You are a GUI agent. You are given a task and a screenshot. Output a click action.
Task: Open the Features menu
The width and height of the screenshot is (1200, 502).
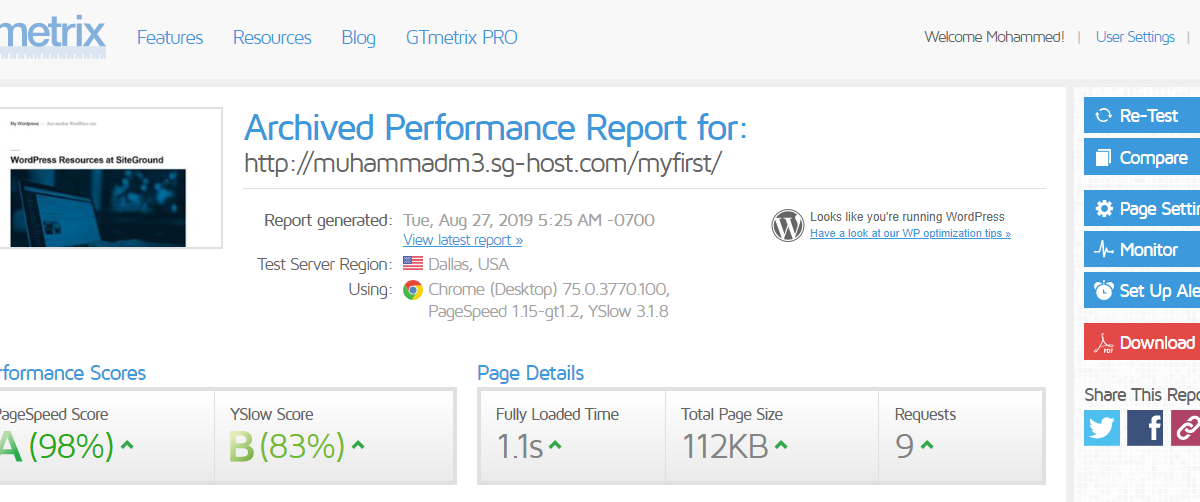pos(170,38)
